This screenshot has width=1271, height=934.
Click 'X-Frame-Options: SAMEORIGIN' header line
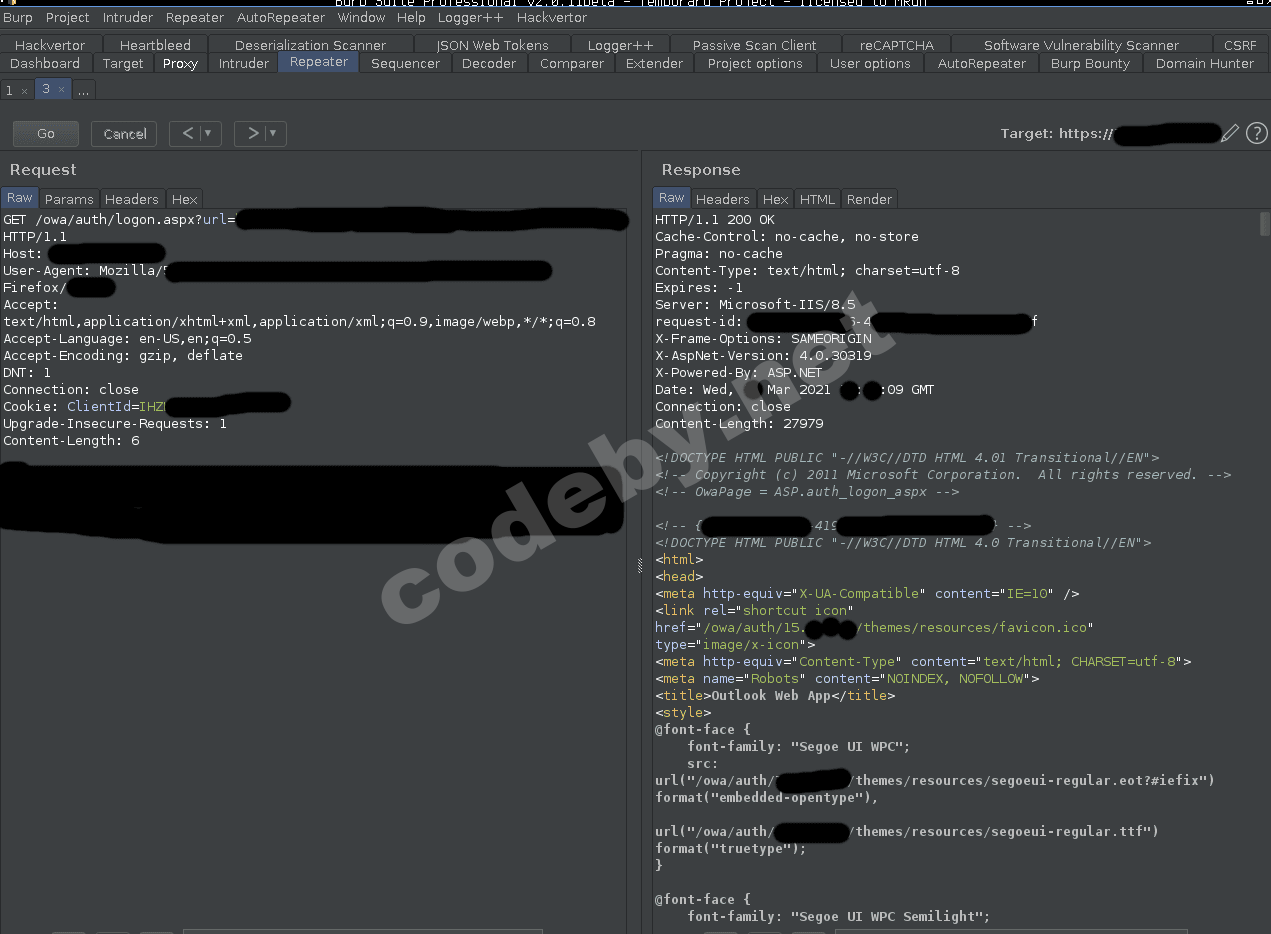[x=763, y=339]
